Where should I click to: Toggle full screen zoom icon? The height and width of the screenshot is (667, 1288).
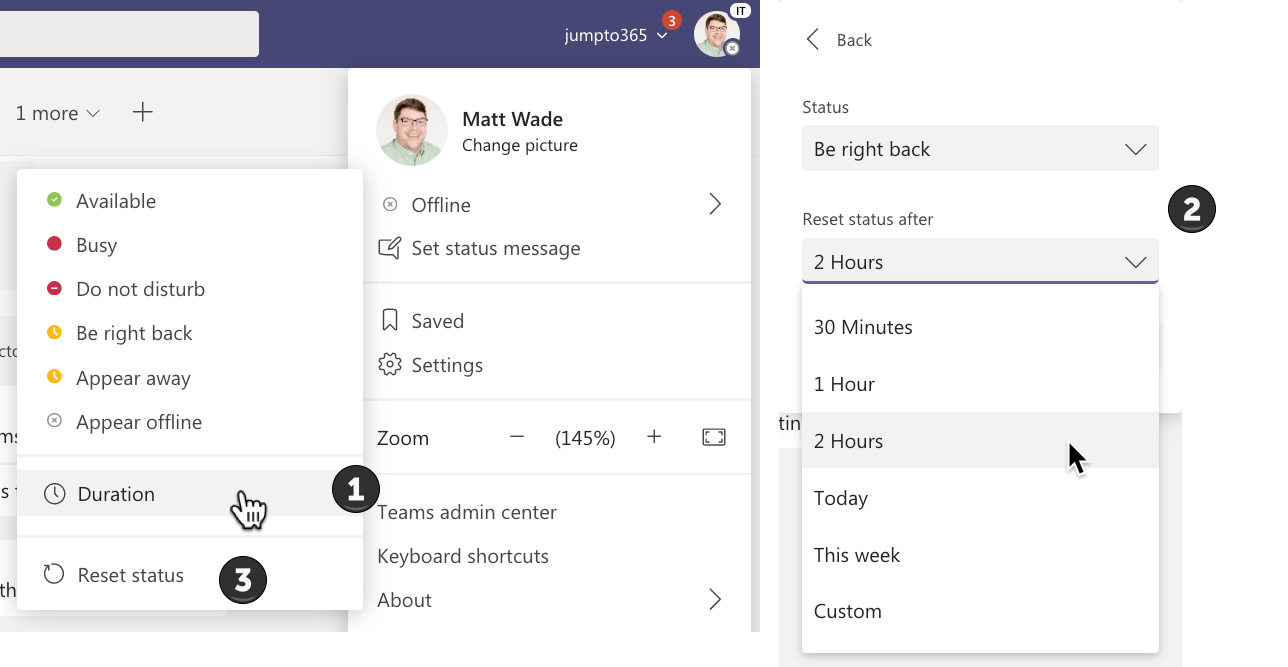click(x=714, y=437)
